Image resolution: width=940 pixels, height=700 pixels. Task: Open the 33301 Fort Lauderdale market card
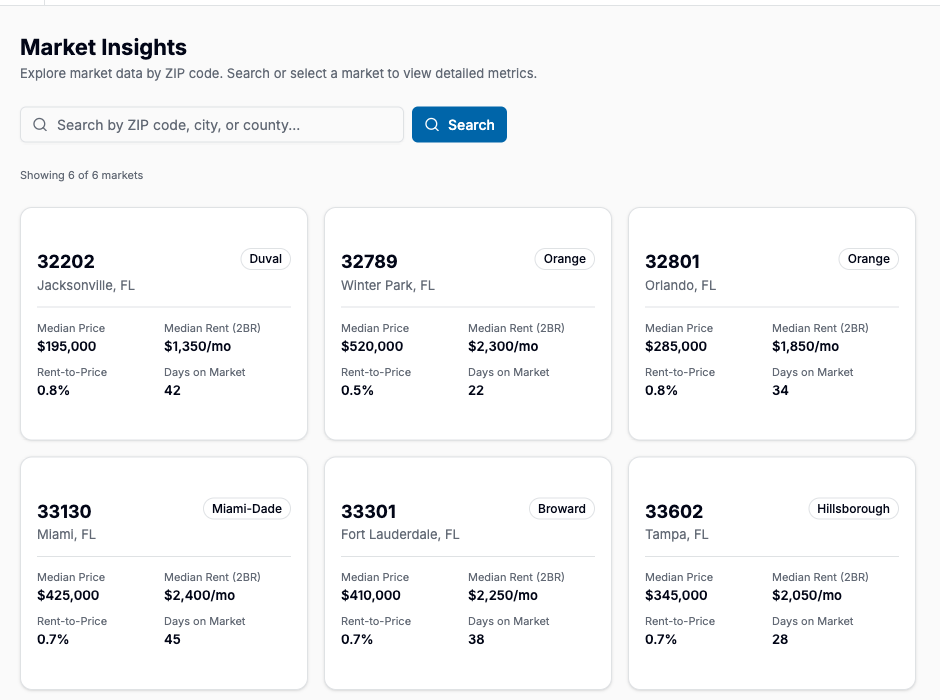(x=467, y=572)
